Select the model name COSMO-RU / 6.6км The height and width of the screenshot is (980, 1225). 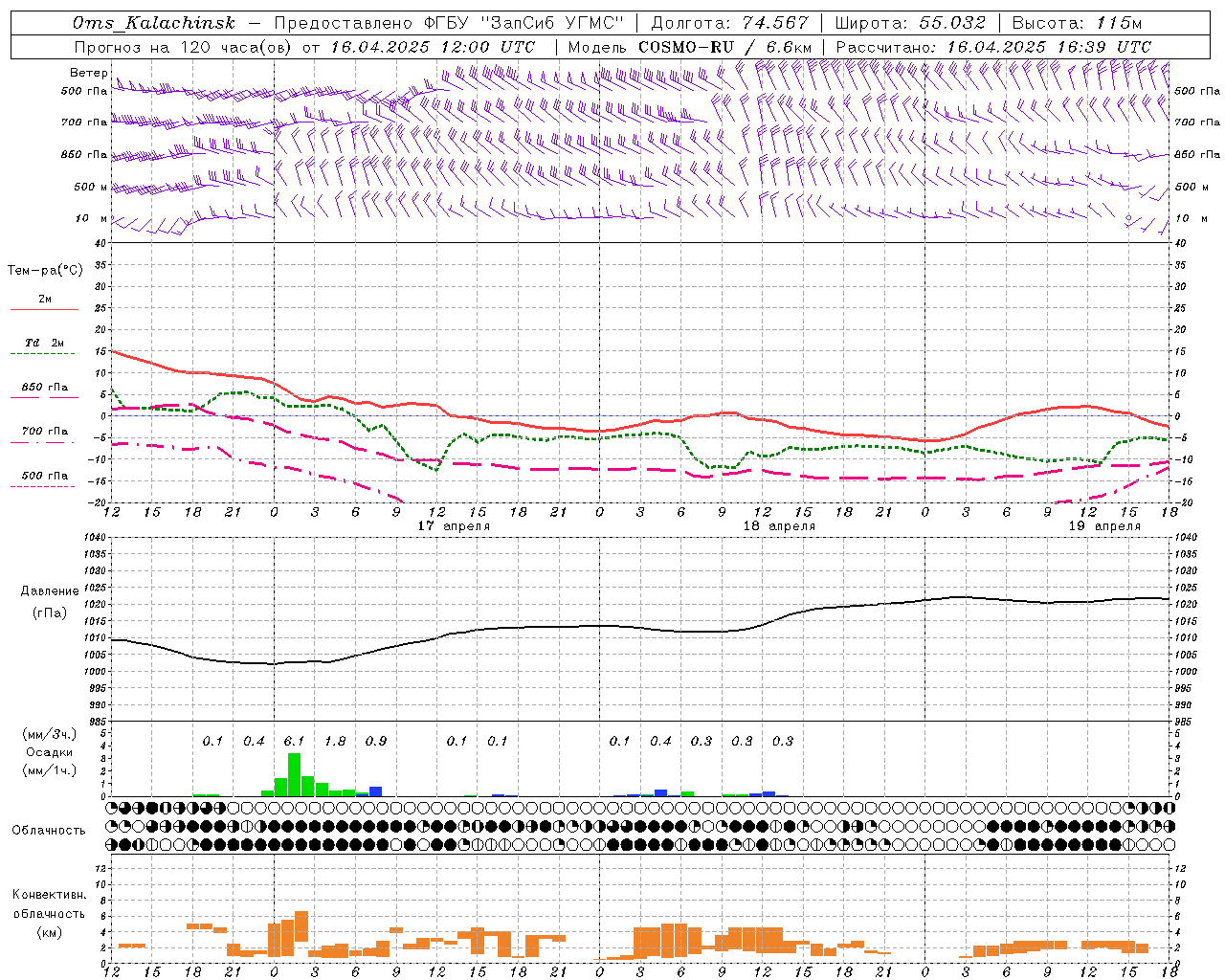click(725, 47)
